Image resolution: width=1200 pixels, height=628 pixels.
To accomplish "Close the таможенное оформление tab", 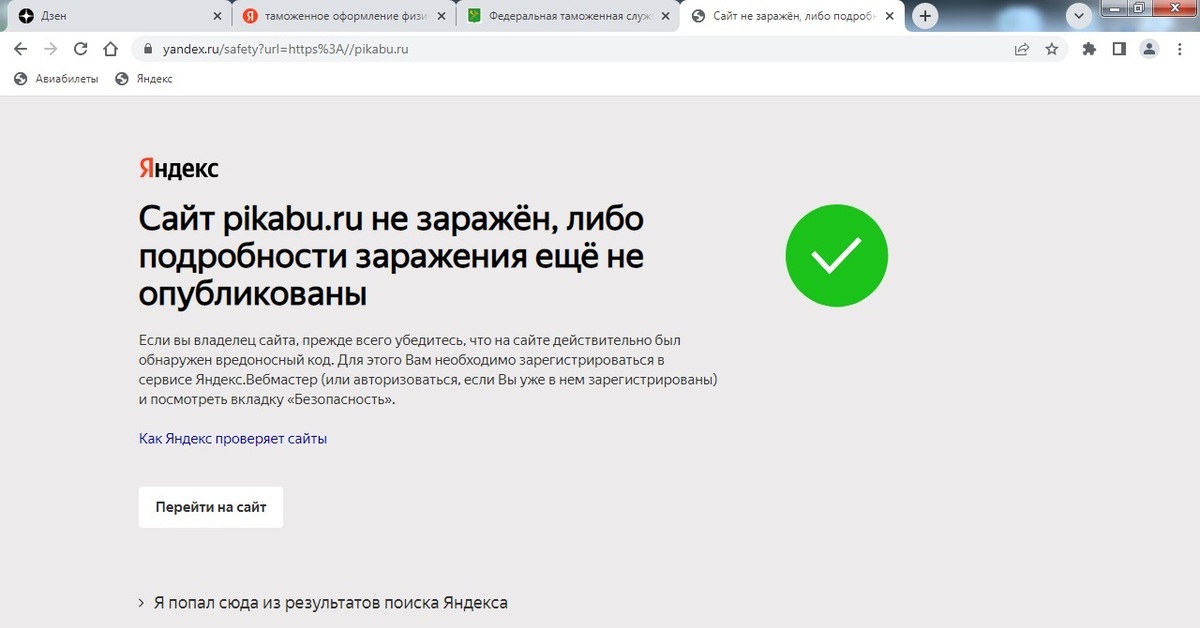I will [441, 16].
